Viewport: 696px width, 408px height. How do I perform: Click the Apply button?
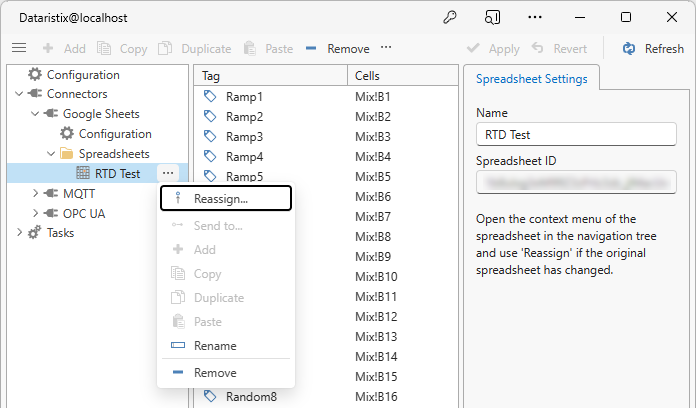(493, 48)
